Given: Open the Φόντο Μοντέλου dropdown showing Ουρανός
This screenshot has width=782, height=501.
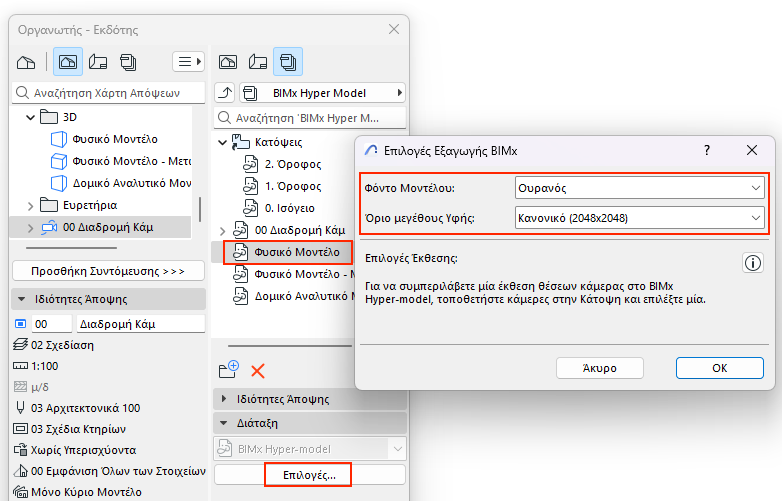Looking at the screenshot, I should 639,188.
